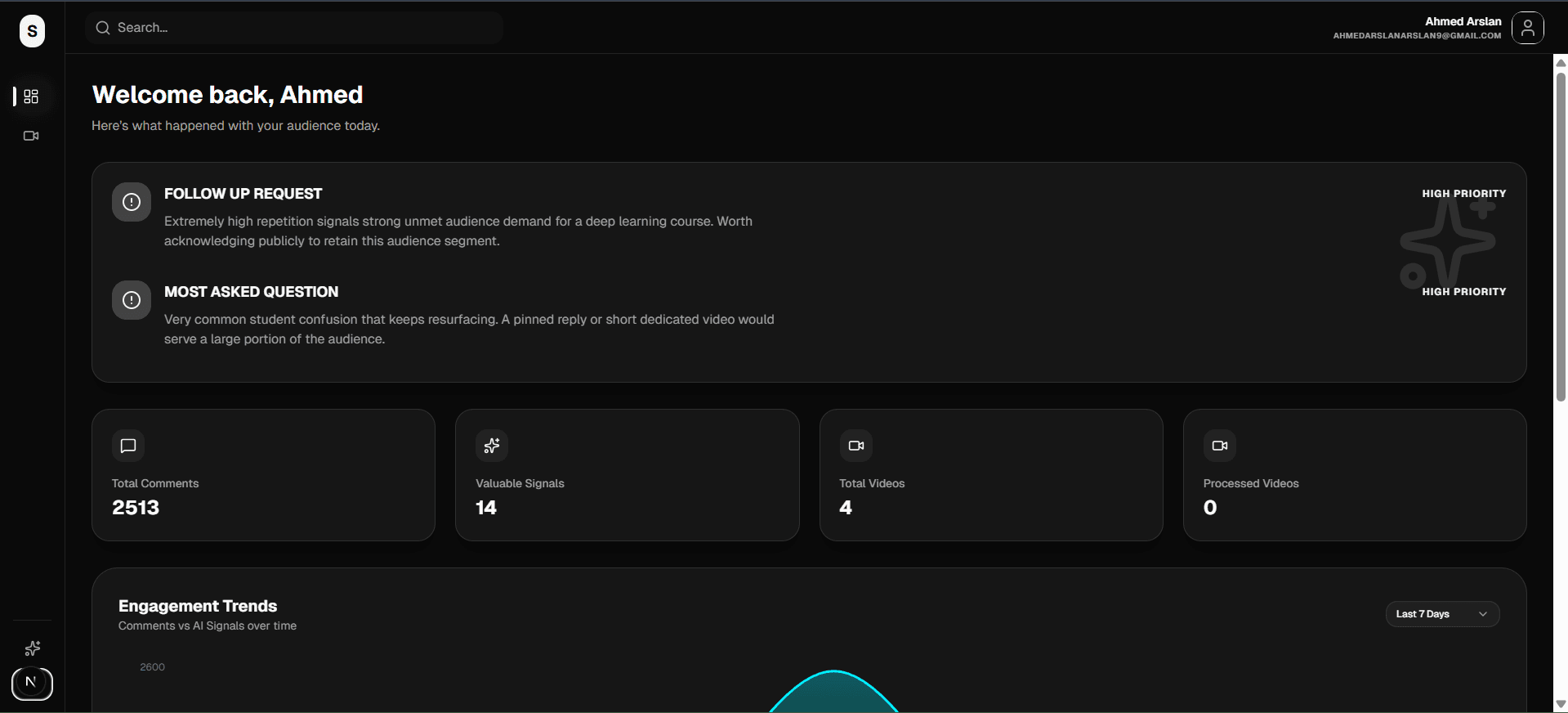Click the account email address text

pyautogui.click(x=1417, y=36)
